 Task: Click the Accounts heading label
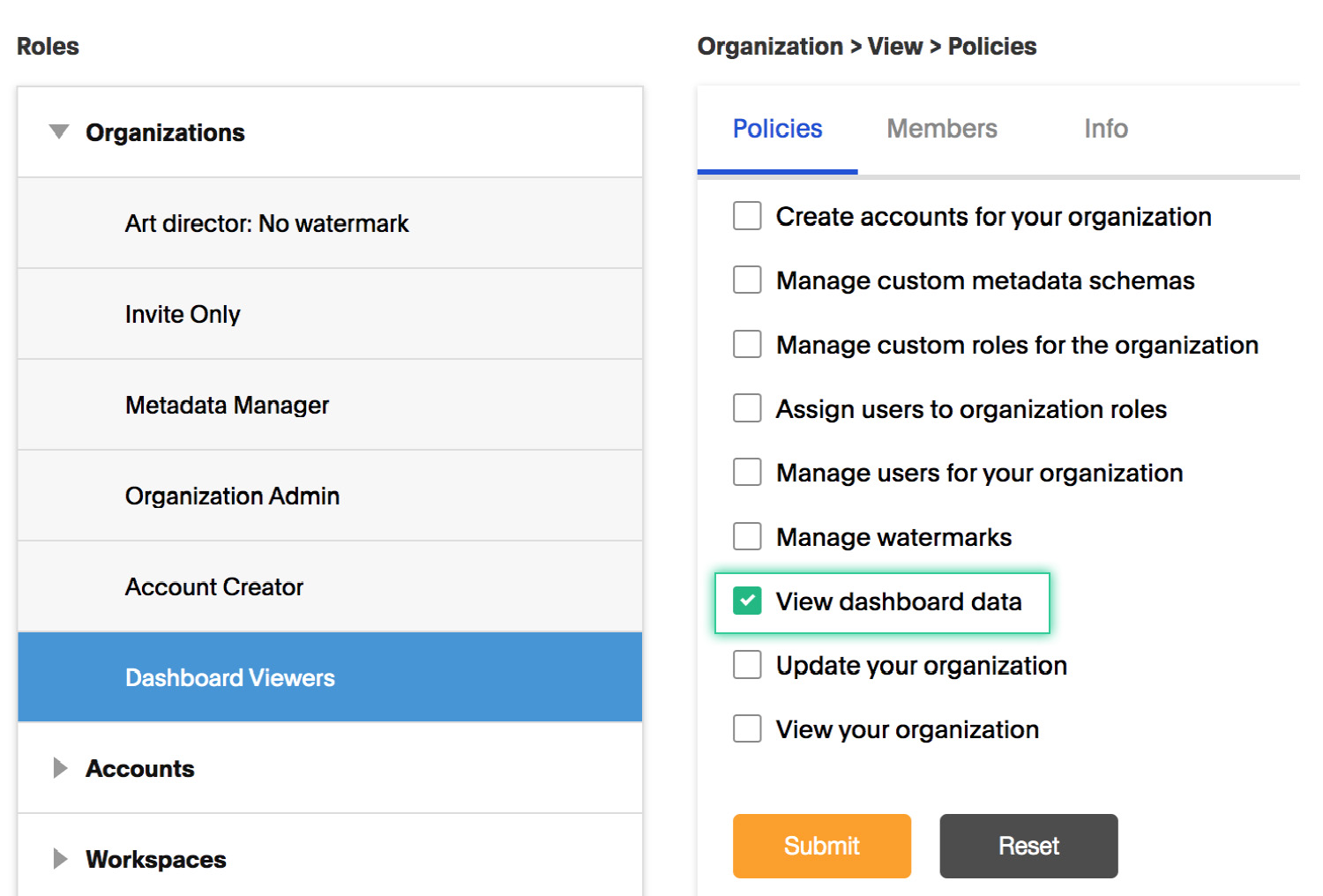point(139,768)
